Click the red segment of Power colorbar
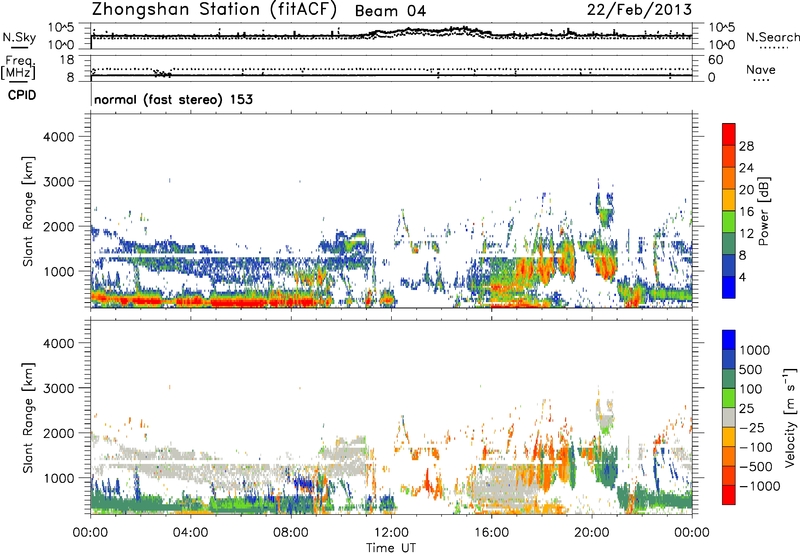800x554 pixels. pos(729,135)
